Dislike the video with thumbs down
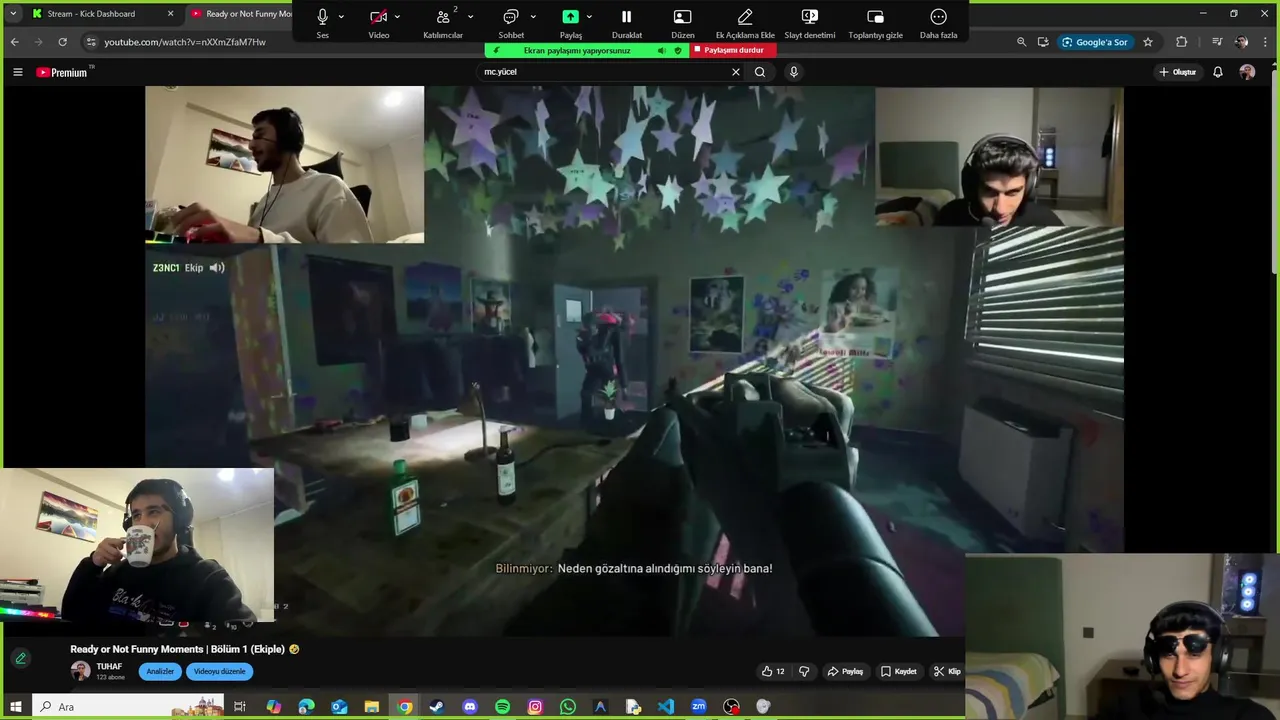 [x=804, y=671]
